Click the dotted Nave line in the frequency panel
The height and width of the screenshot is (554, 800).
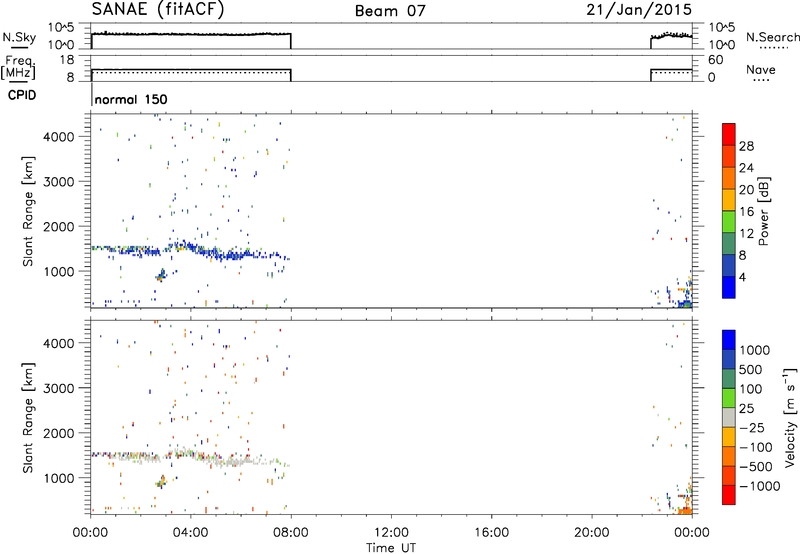click(191, 72)
